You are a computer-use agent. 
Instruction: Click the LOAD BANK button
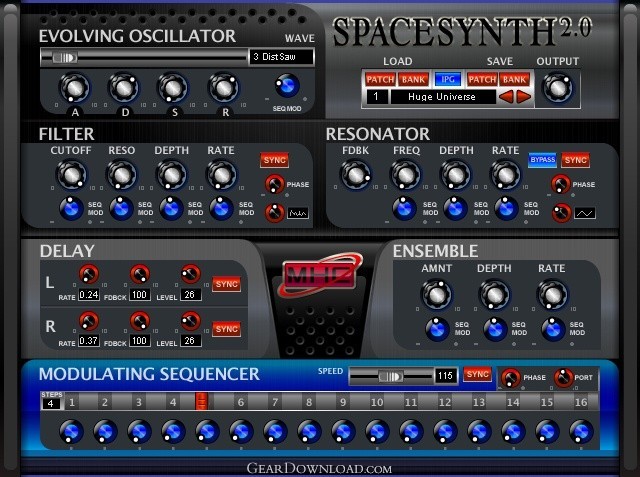(413, 79)
